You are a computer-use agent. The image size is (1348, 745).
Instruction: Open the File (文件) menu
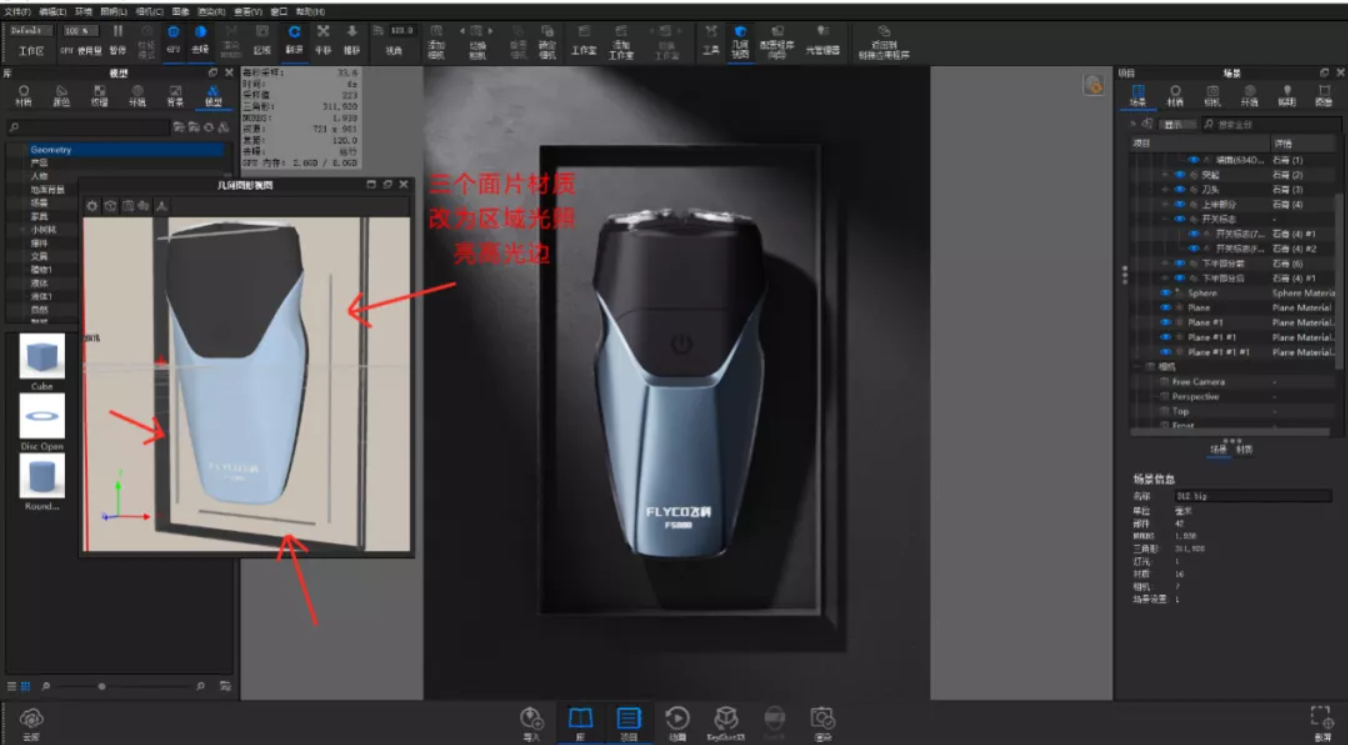point(17,11)
